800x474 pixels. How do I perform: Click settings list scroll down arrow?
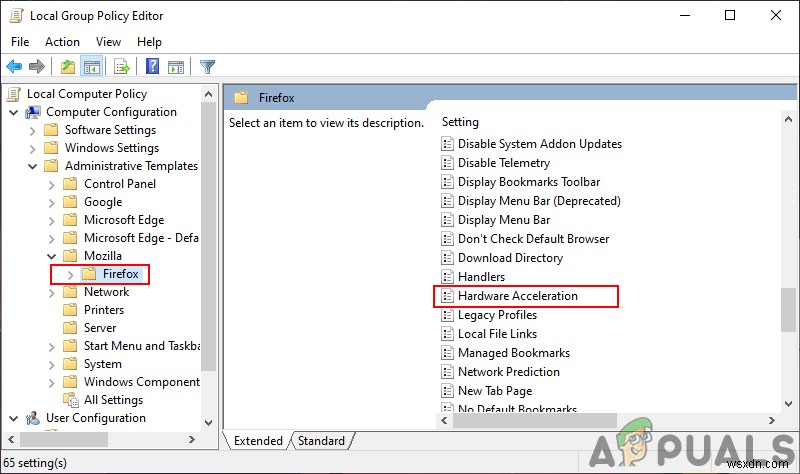(x=788, y=404)
